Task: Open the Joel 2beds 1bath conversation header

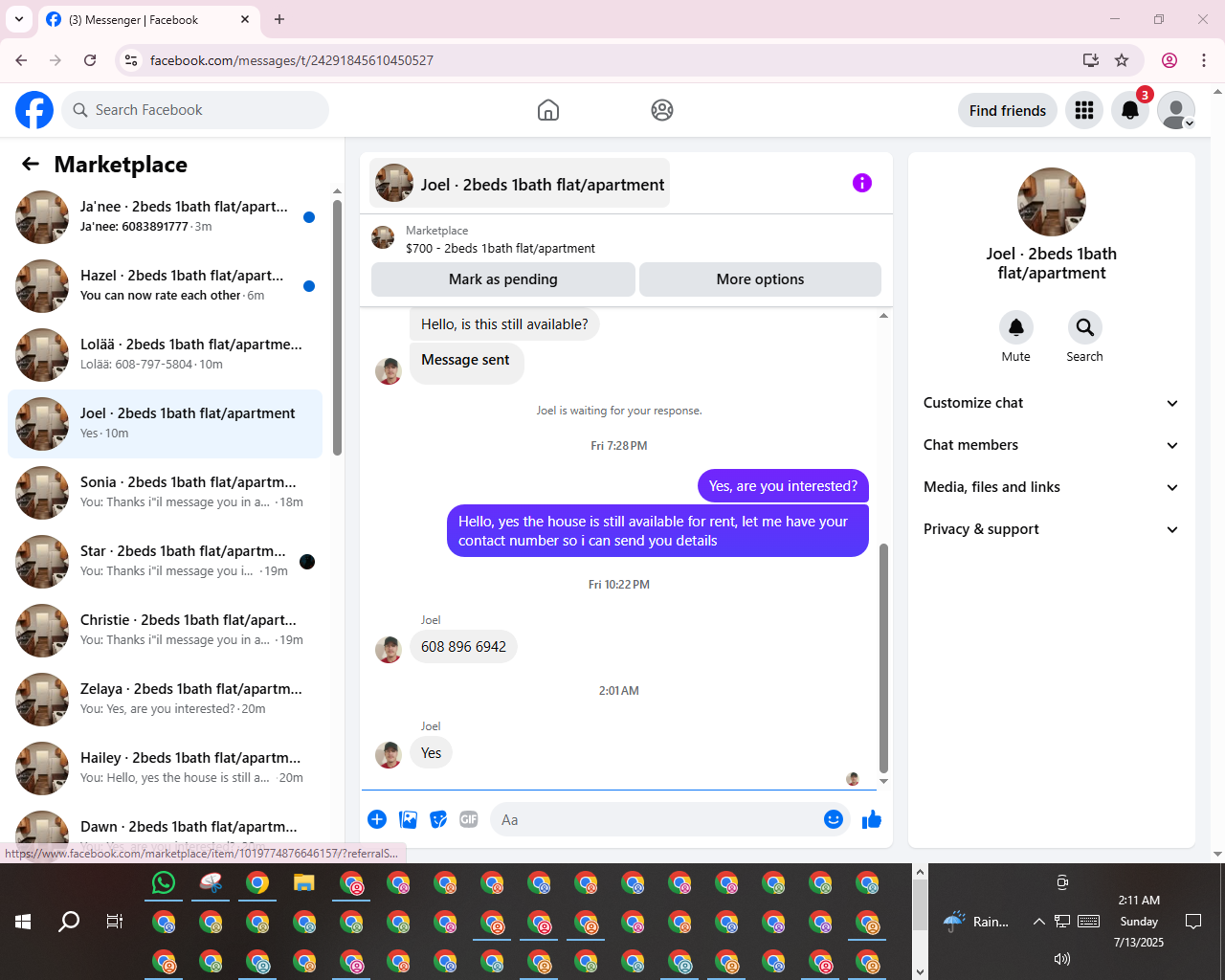Action: point(521,183)
